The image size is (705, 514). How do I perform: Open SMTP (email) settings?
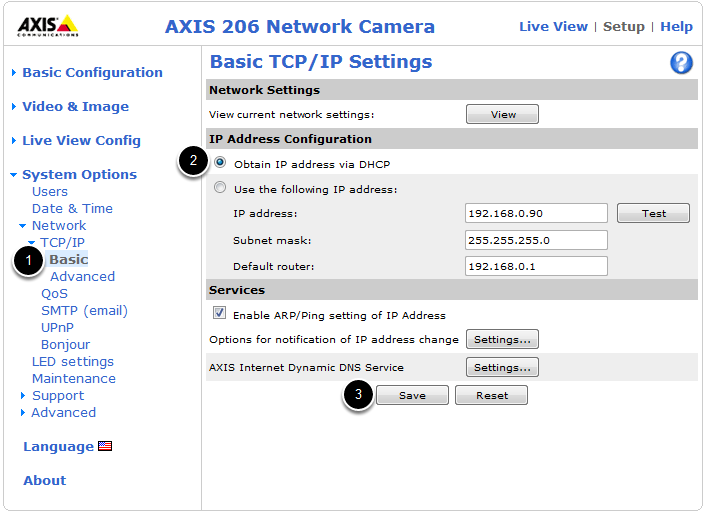[x=85, y=311]
